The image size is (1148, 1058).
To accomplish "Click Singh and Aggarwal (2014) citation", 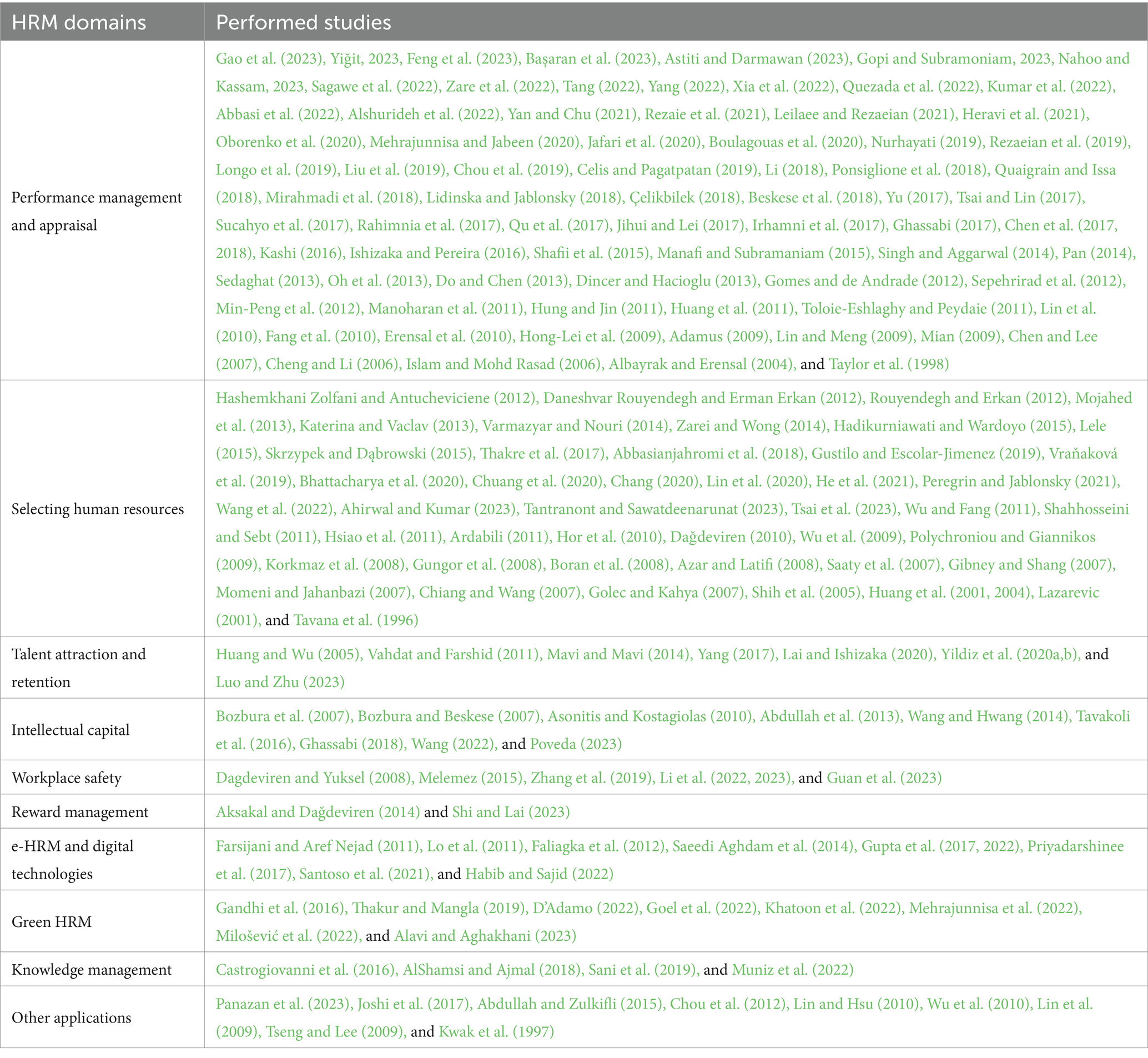I will click(x=965, y=253).
